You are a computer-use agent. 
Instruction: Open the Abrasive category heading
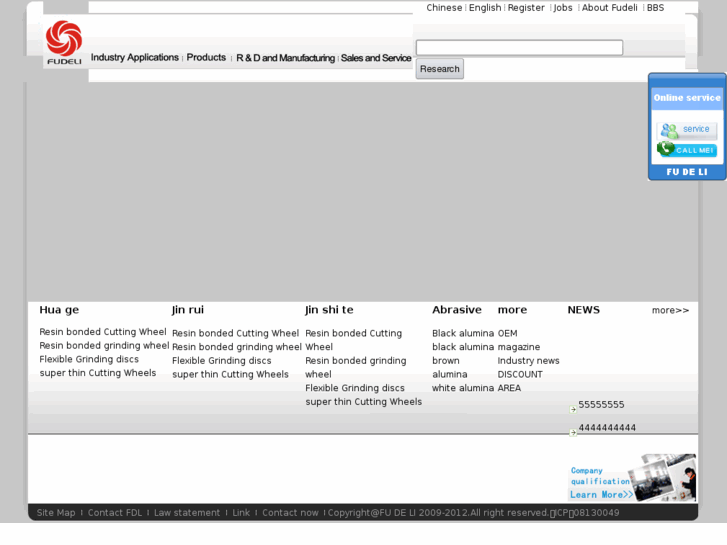(457, 310)
